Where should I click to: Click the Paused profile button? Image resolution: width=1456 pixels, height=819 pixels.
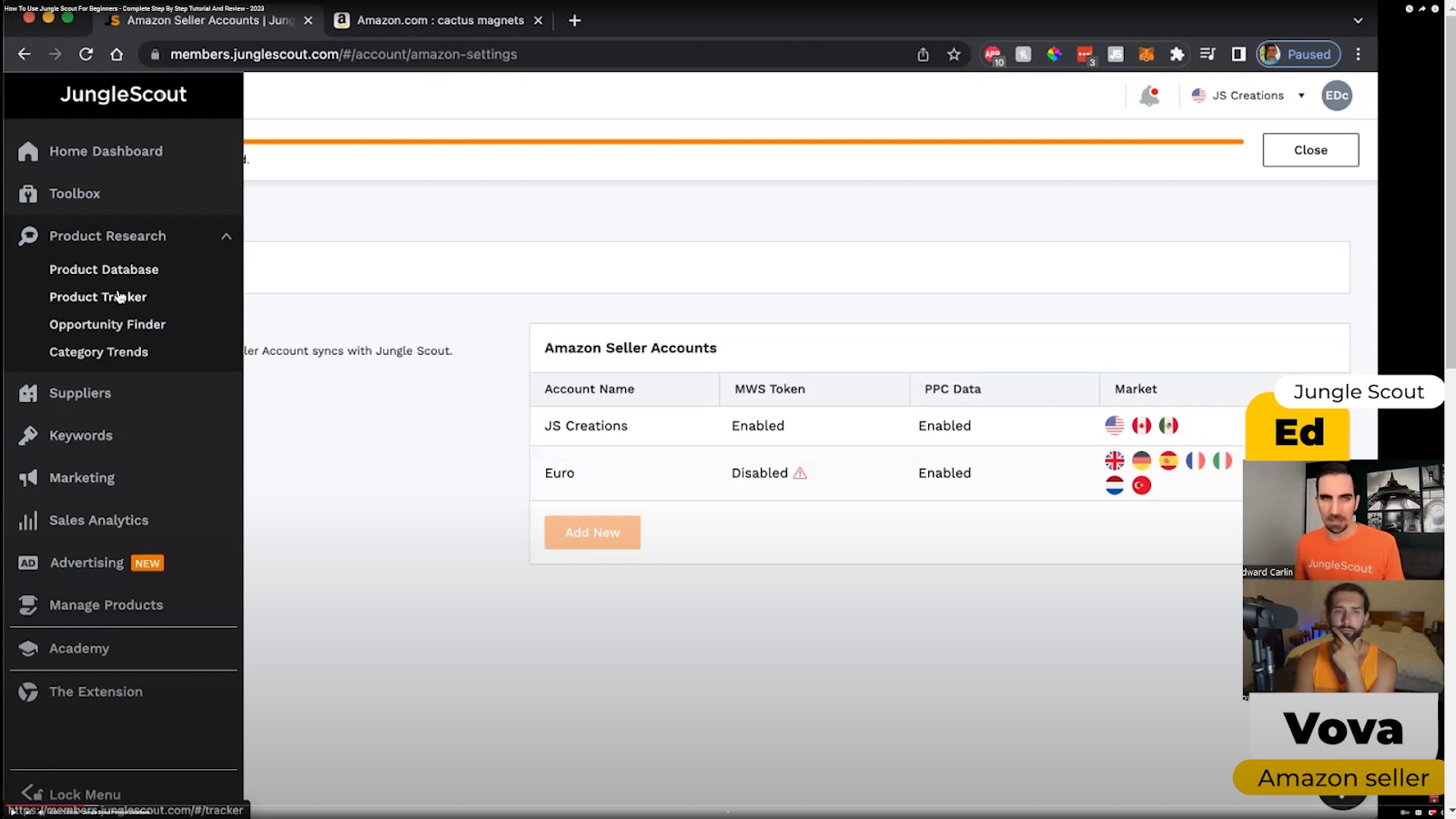click(1299, 55)
